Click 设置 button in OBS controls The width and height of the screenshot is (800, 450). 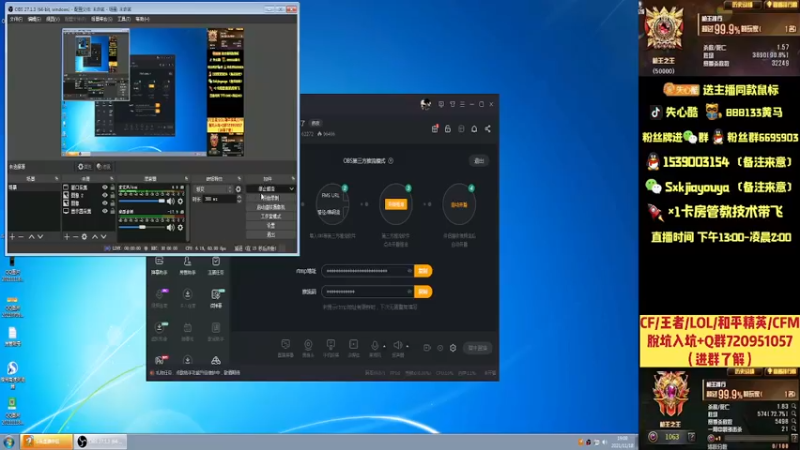tap(270, 225)
